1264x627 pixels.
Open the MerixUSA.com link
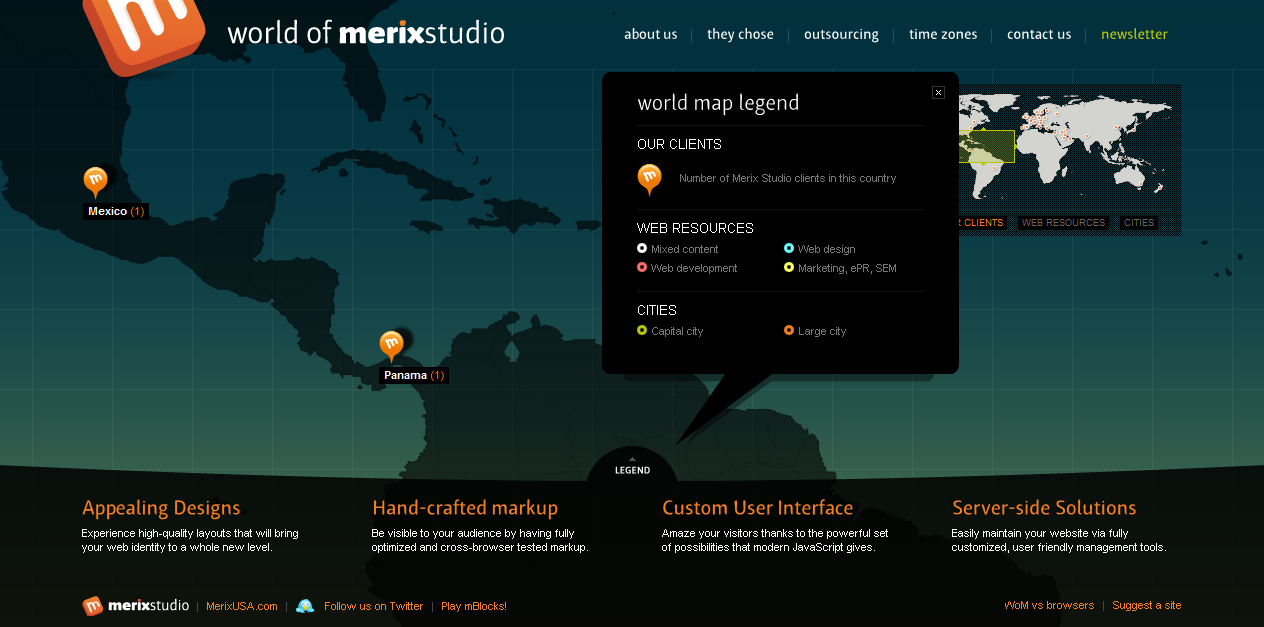click(242, 606)
